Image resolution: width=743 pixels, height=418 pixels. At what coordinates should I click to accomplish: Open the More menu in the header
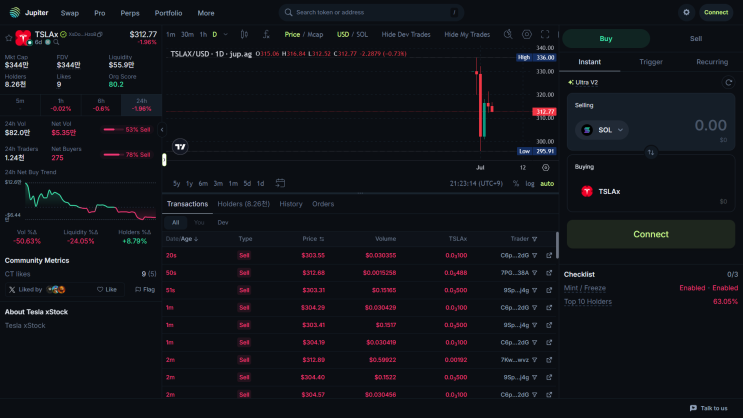(206, 13)
